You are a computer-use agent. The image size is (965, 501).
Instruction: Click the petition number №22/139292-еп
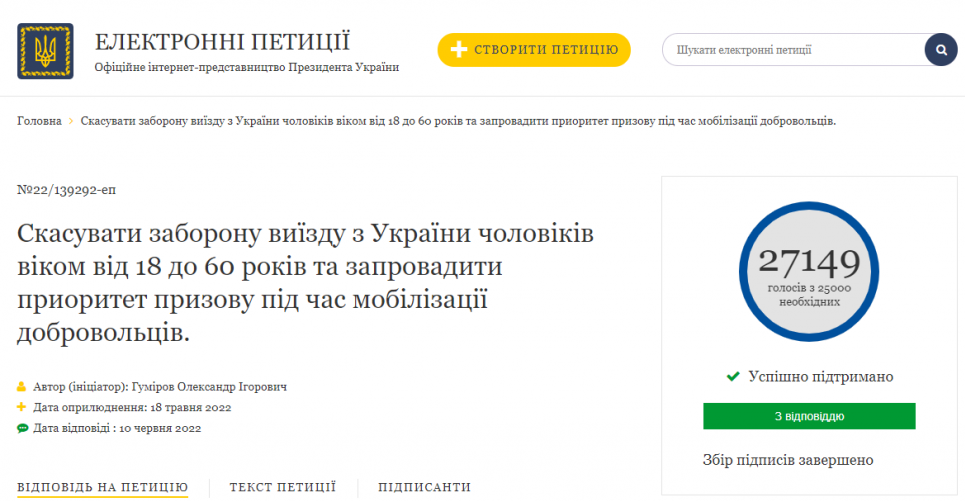59,190
